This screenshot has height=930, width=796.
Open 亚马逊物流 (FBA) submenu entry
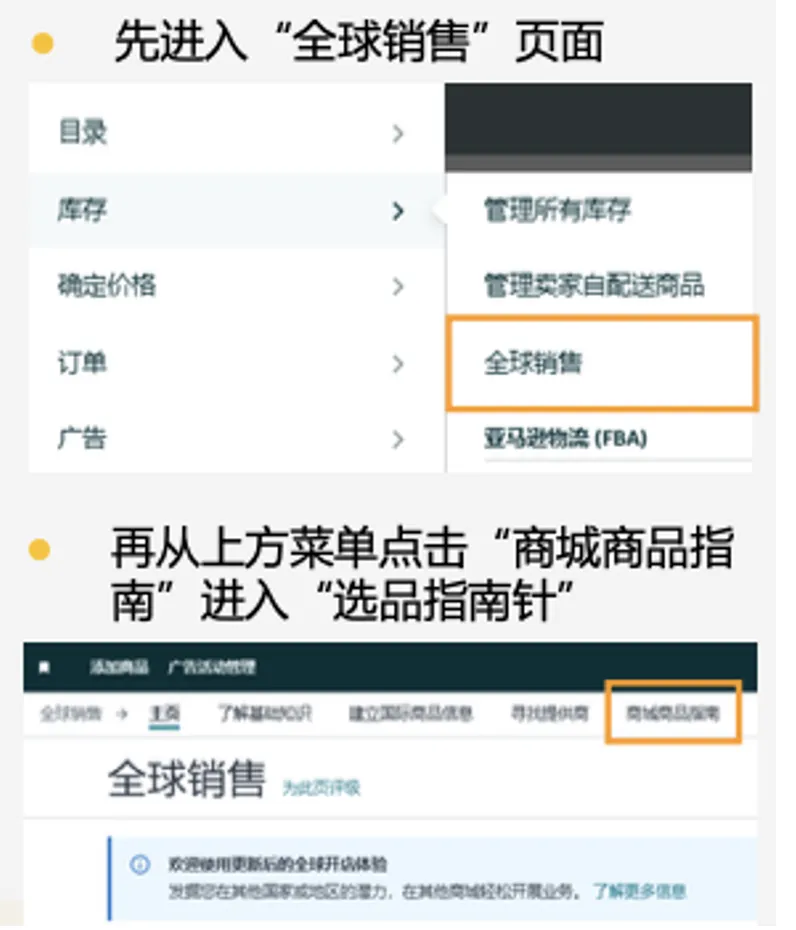point(565,438)
